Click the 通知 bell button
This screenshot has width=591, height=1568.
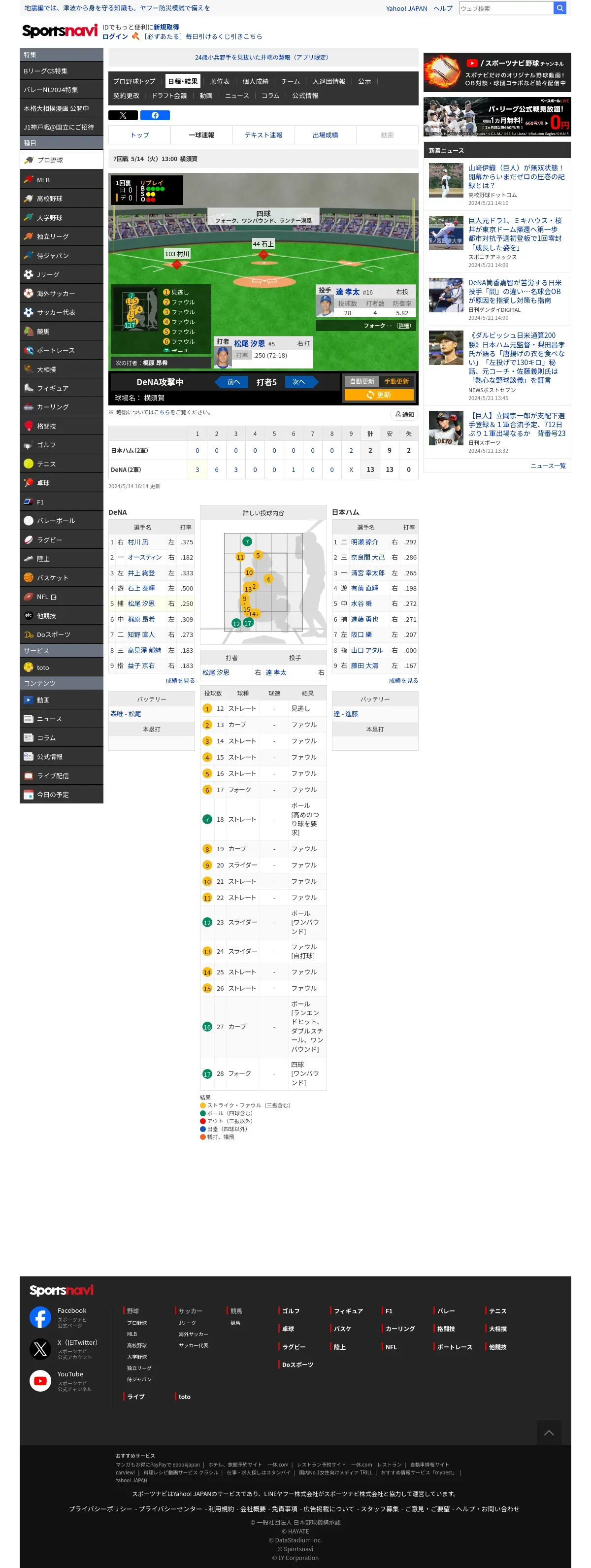pos(403,414)
